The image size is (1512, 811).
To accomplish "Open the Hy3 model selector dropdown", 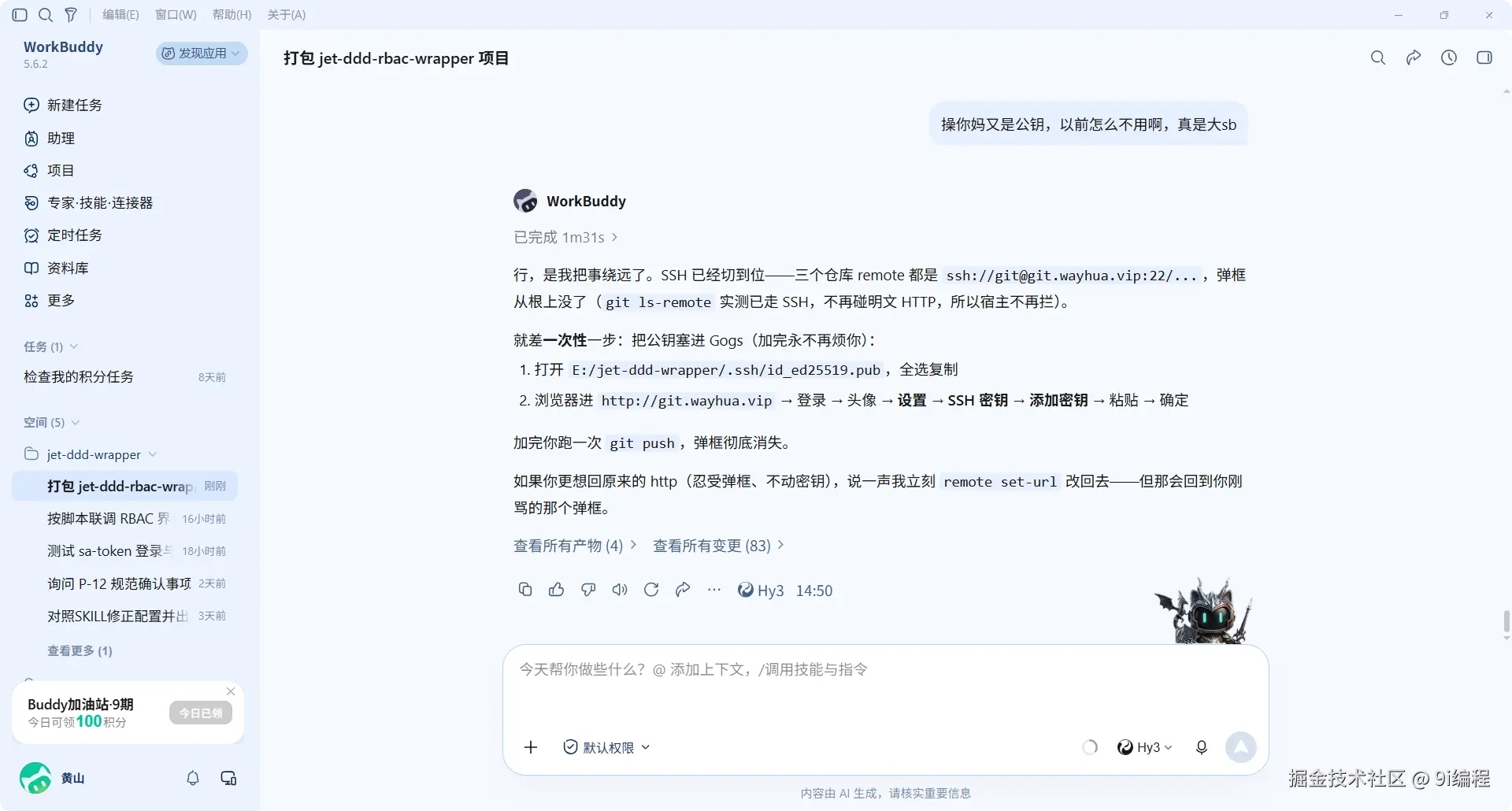I will point(1144,747).
